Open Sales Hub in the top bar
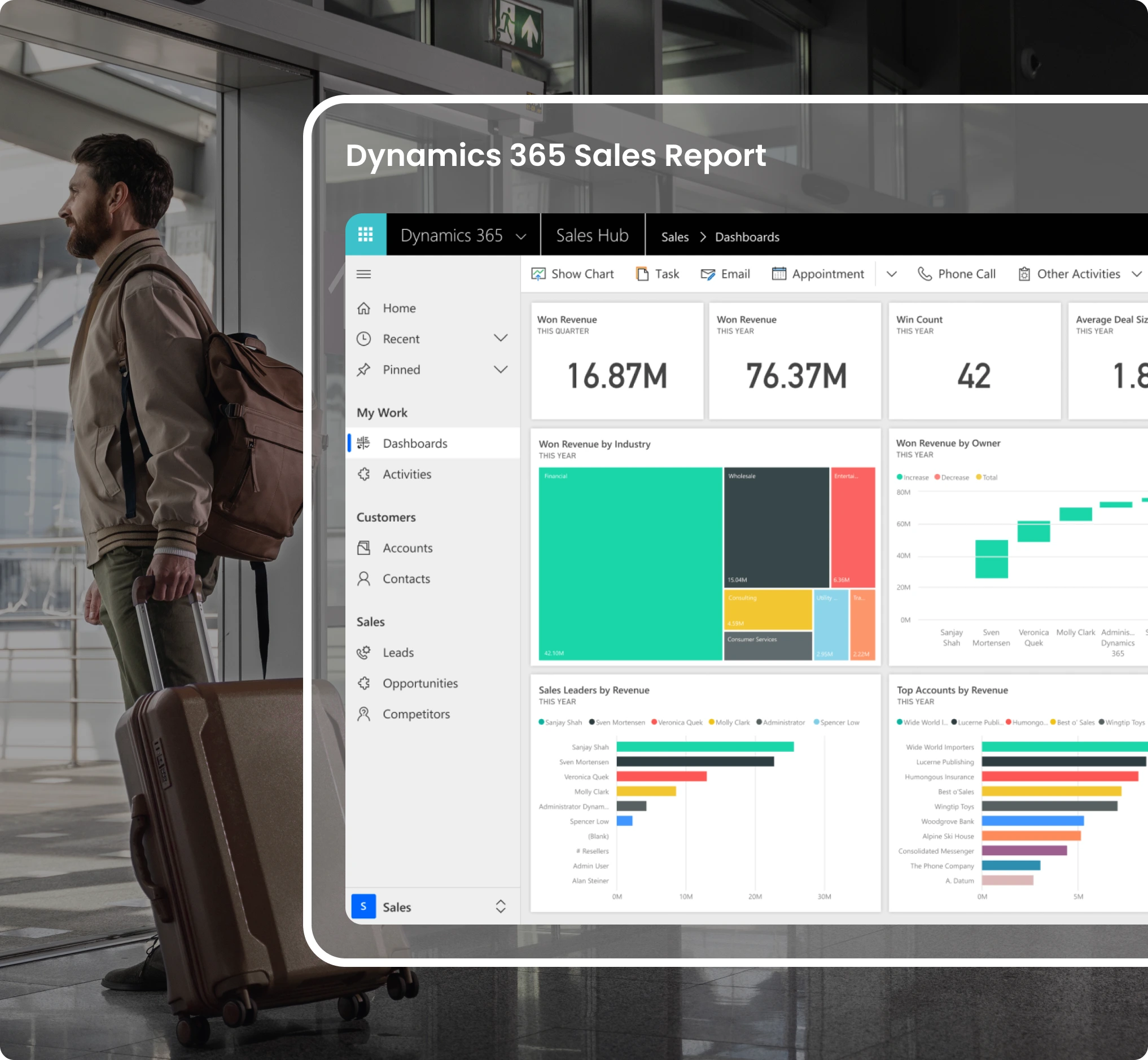The image size is (1148, 1060). 593,235
